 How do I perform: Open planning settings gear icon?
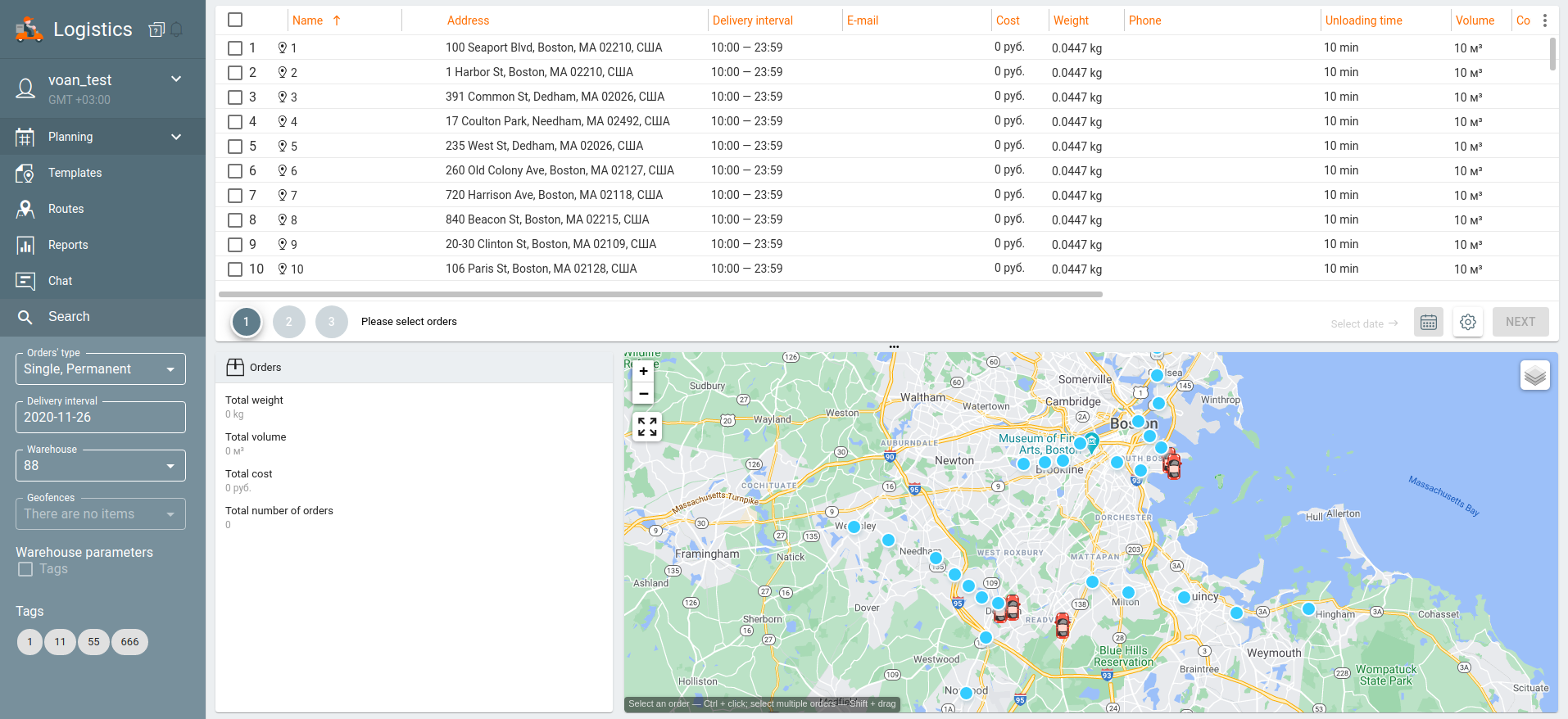[1467, 322]
